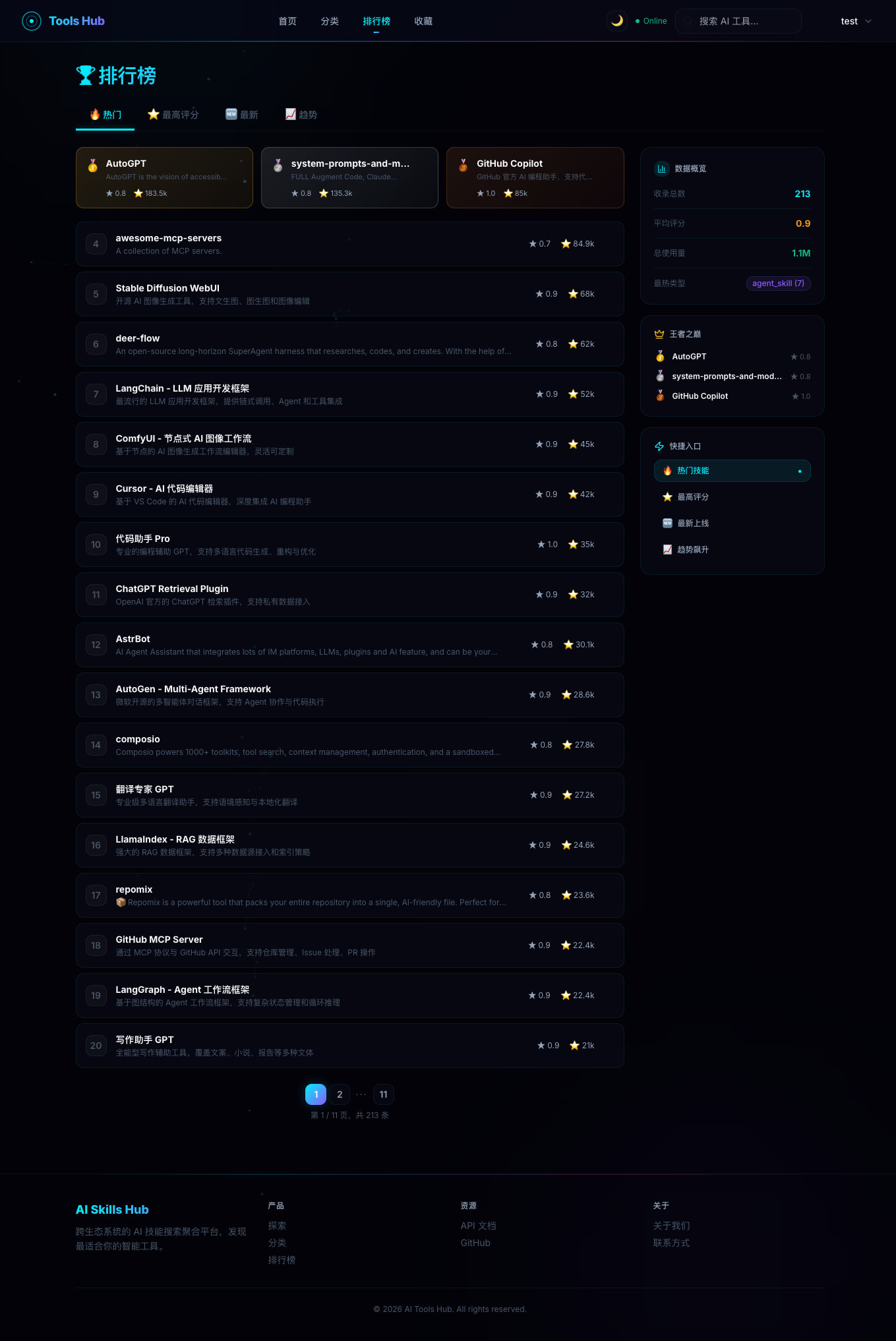Viewport: 896px width, 1341px height.
Task: Click the 趋势飙升 quick entry
Action: (x=692, y=550)
